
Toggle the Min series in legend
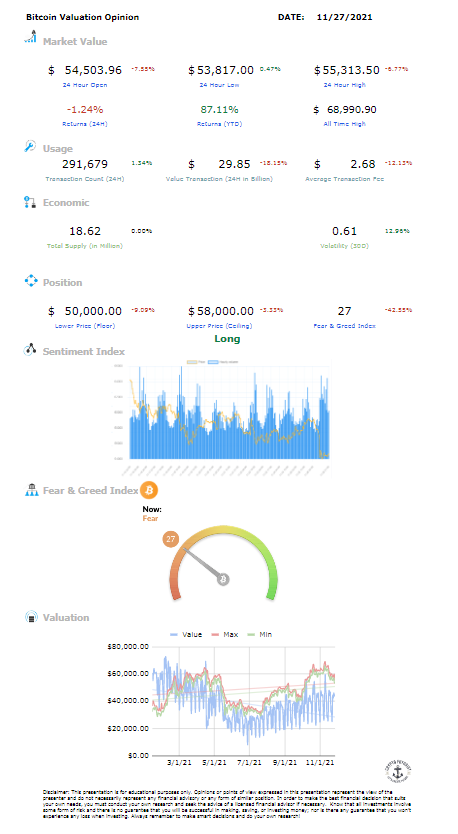pos(260,635)
